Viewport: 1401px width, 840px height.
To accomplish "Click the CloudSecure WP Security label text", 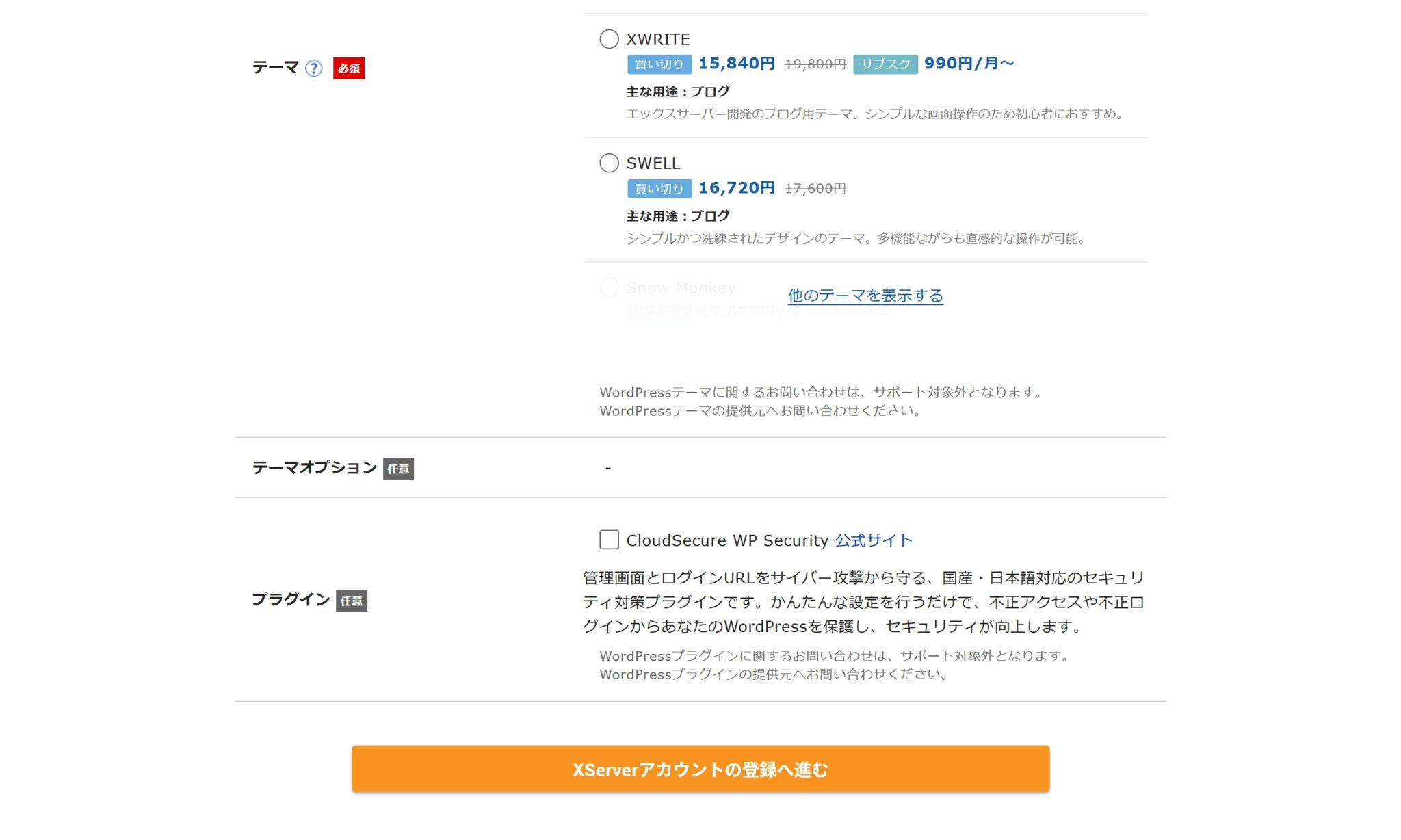I will point(727,540).
